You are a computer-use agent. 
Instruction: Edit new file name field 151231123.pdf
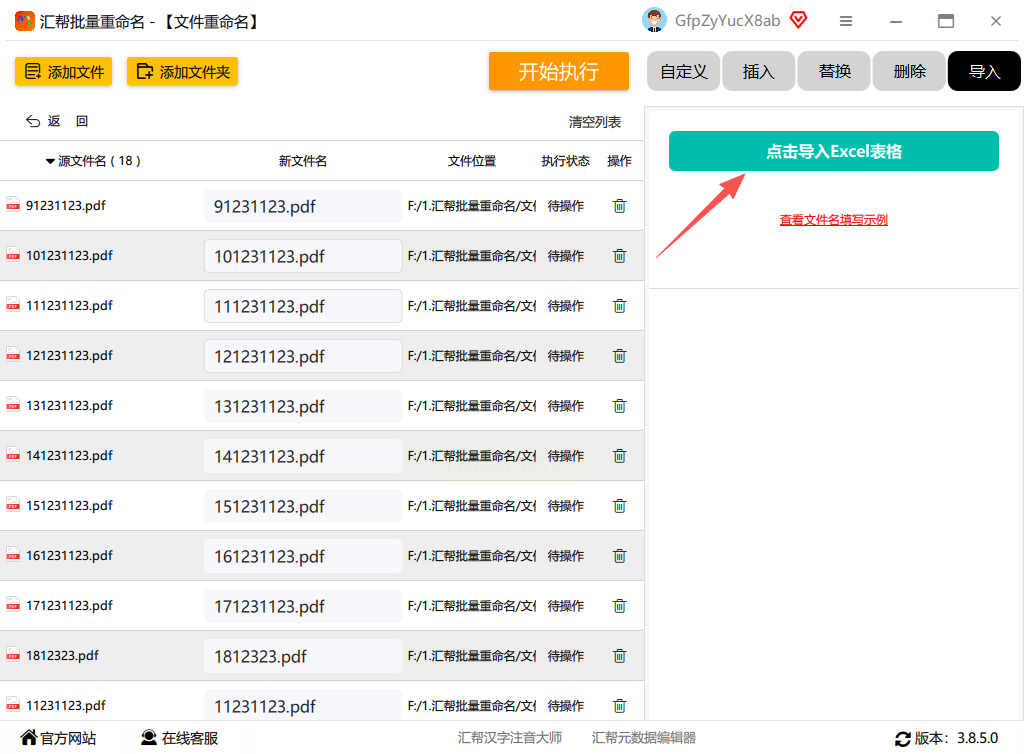click(x=302, y=507)
